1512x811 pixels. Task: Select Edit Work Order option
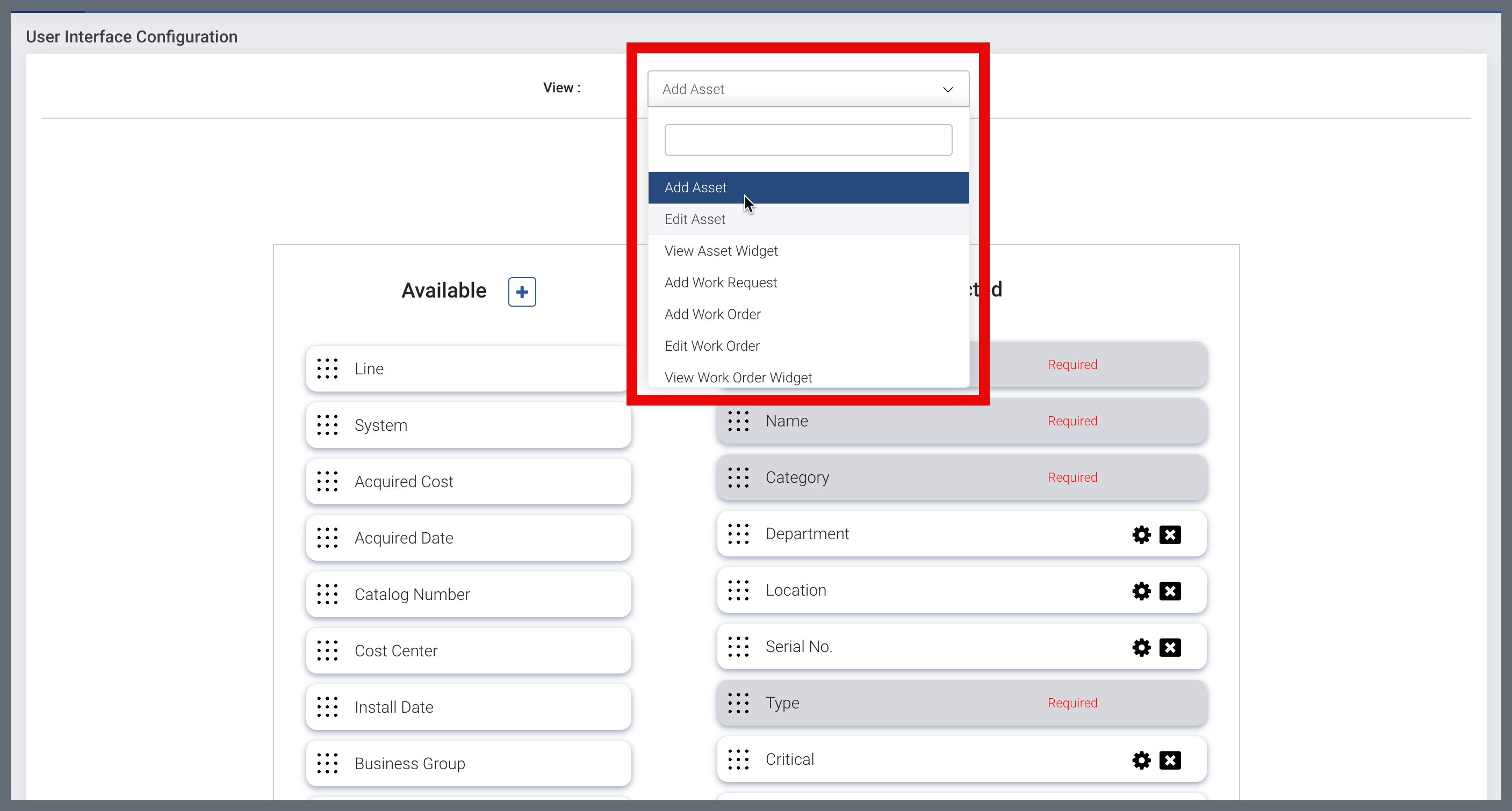[711, 346]
